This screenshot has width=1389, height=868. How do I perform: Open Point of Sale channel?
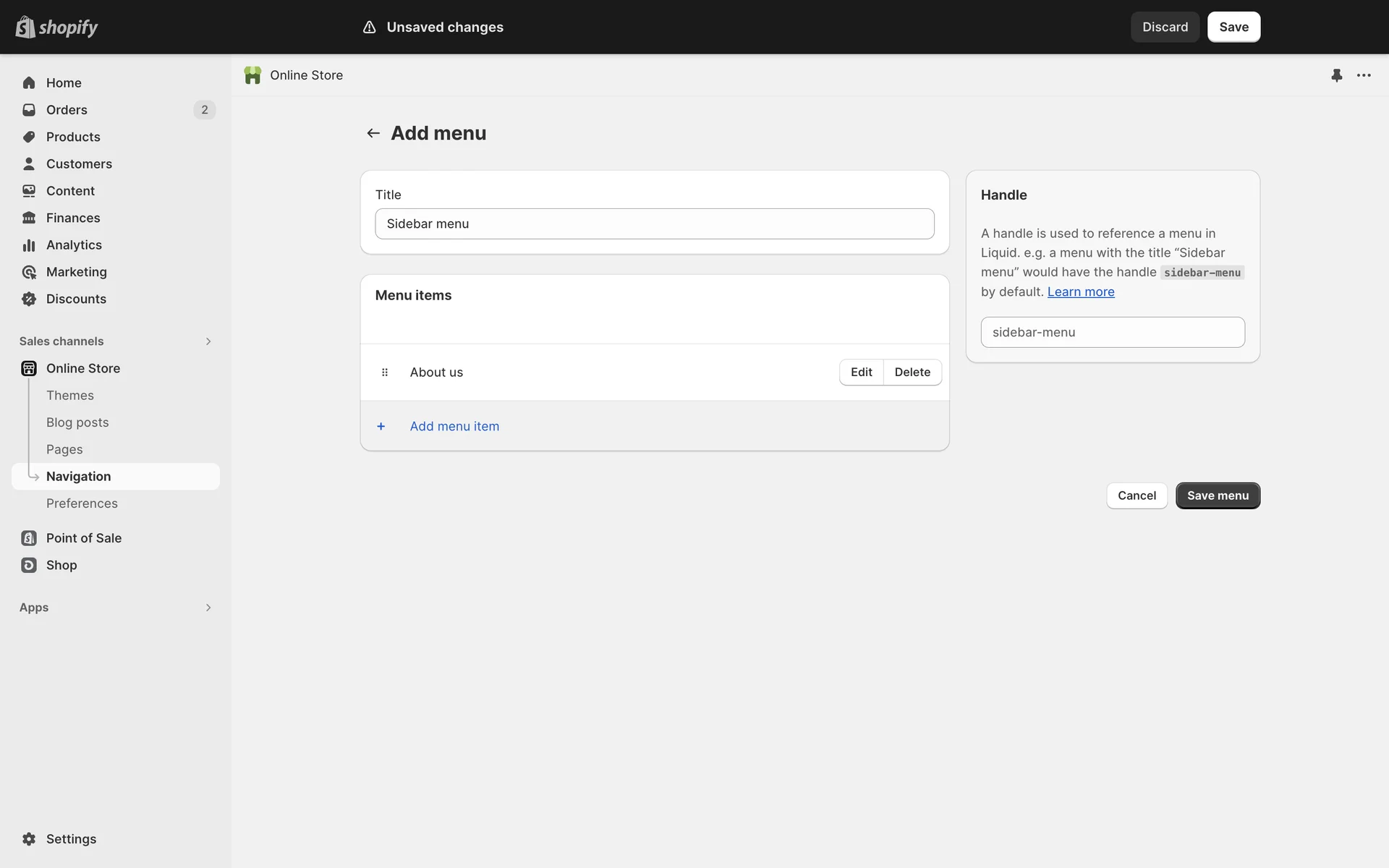click(83, 538)
